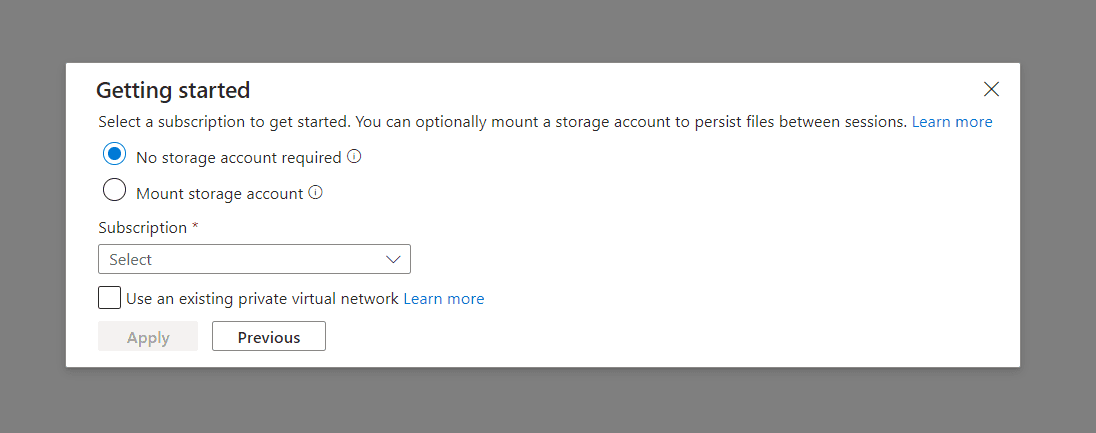The width and height of the screenshot is (1096, 433).
Task: Click the Mount storage account label text
Action: (219, 194)
